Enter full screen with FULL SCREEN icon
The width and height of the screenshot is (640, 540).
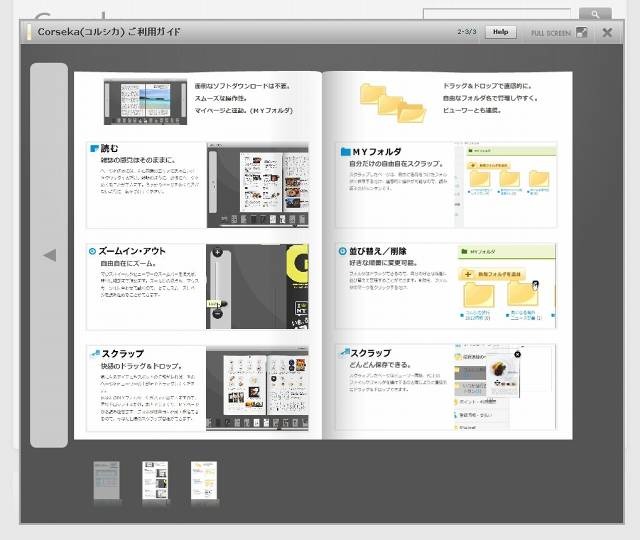coord(582,32)
